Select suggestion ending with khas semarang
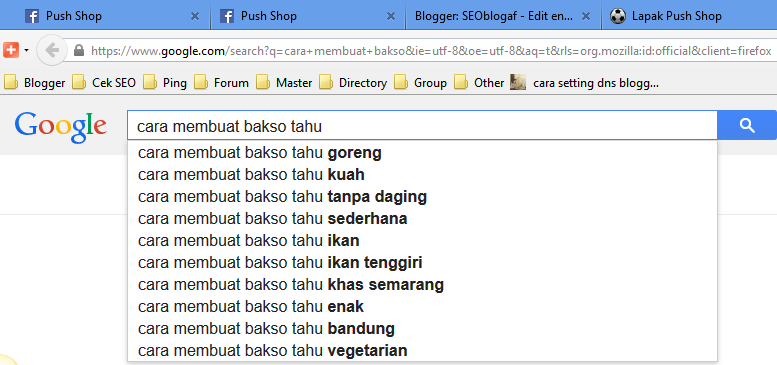This screenshot has width=777, height=365. point(422,285)
